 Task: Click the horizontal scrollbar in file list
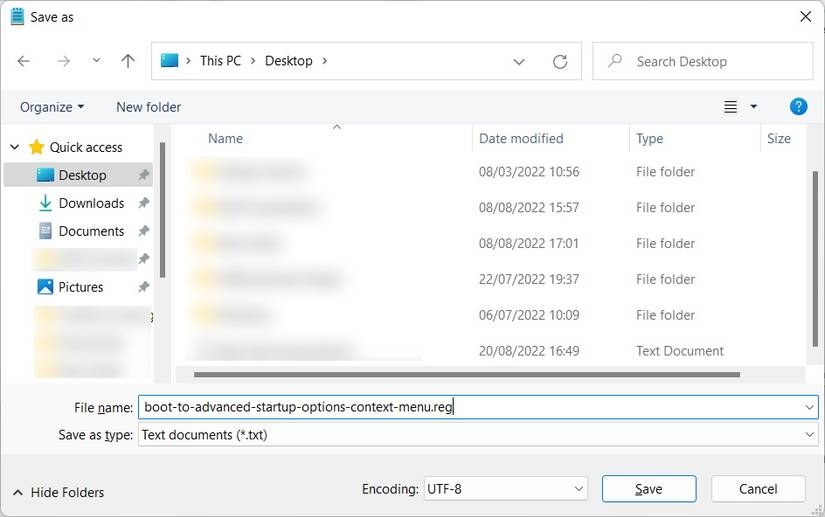pyautogui.click(x=467, y=375)
